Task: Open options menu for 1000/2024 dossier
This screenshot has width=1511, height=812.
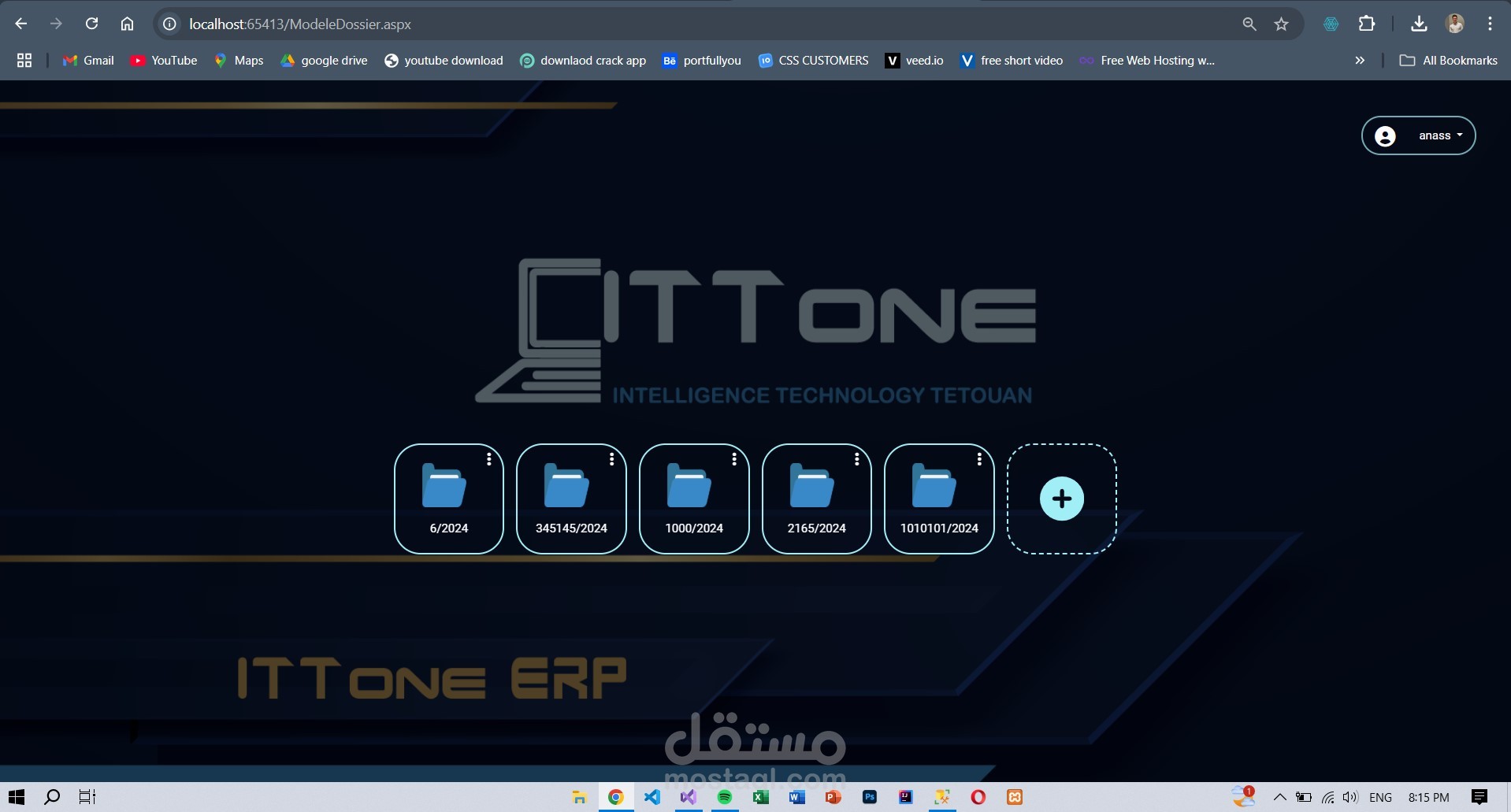Action: pos(734,459)
